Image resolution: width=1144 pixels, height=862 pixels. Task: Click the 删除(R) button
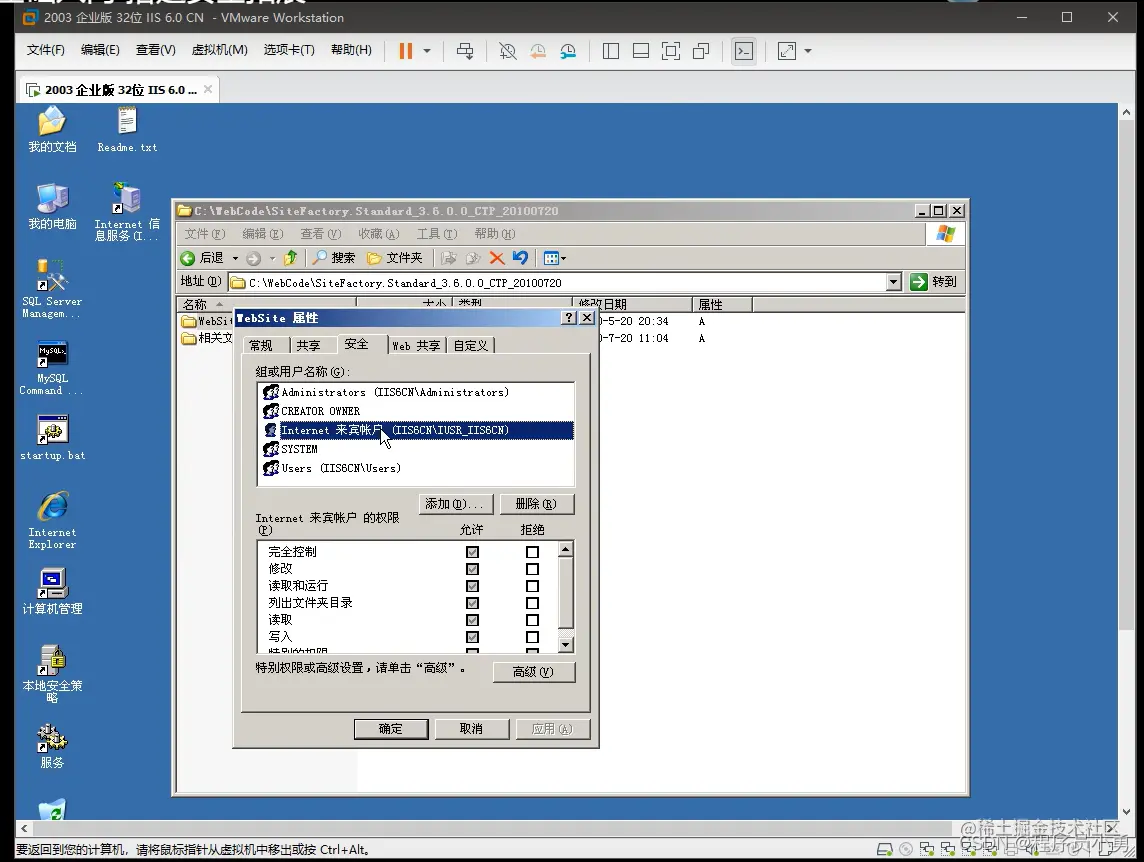(537, 504)
